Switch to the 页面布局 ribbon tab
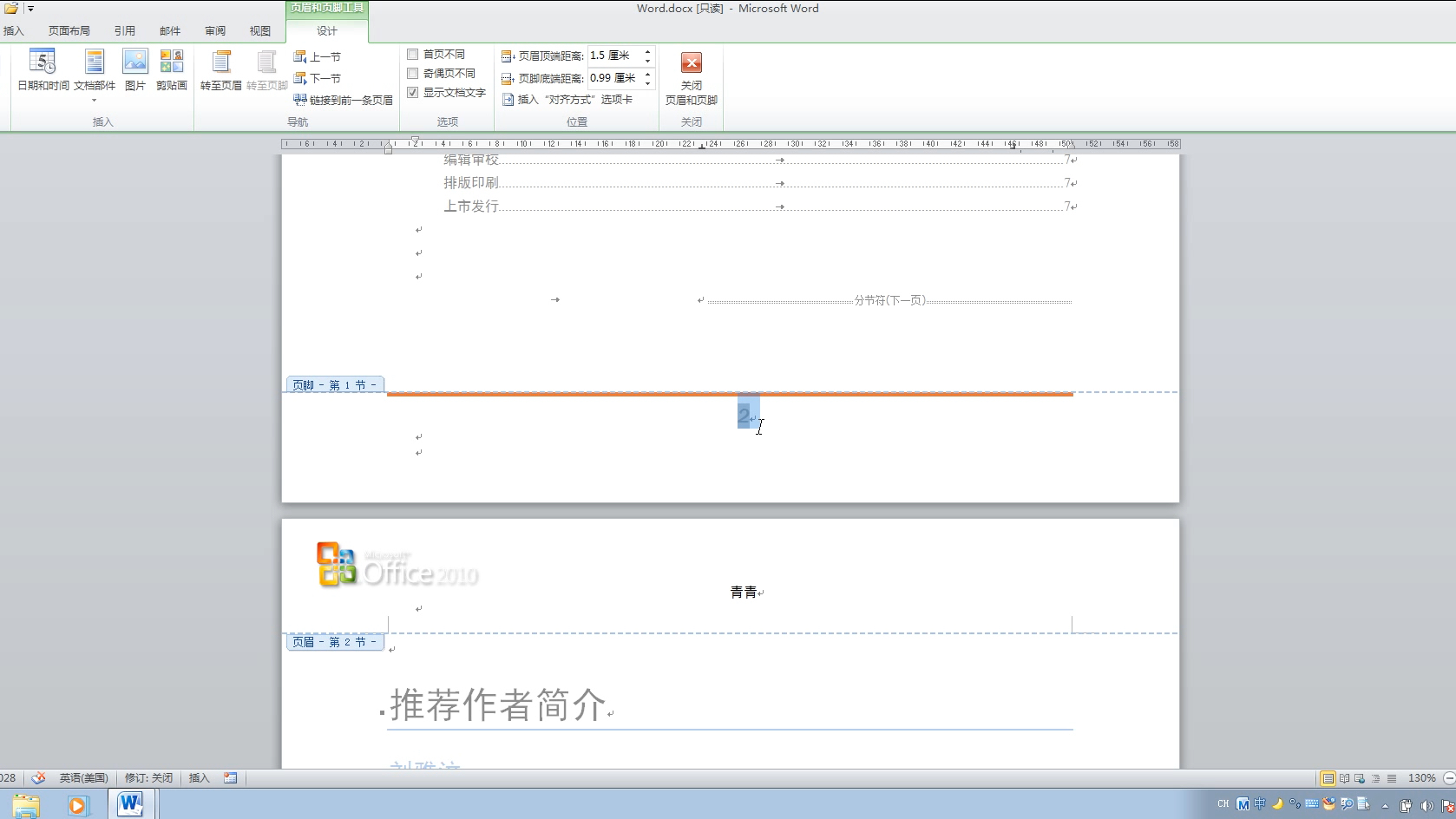This screenshot has width=1456, height=819. pyautogui.click(x=69, y=29)
